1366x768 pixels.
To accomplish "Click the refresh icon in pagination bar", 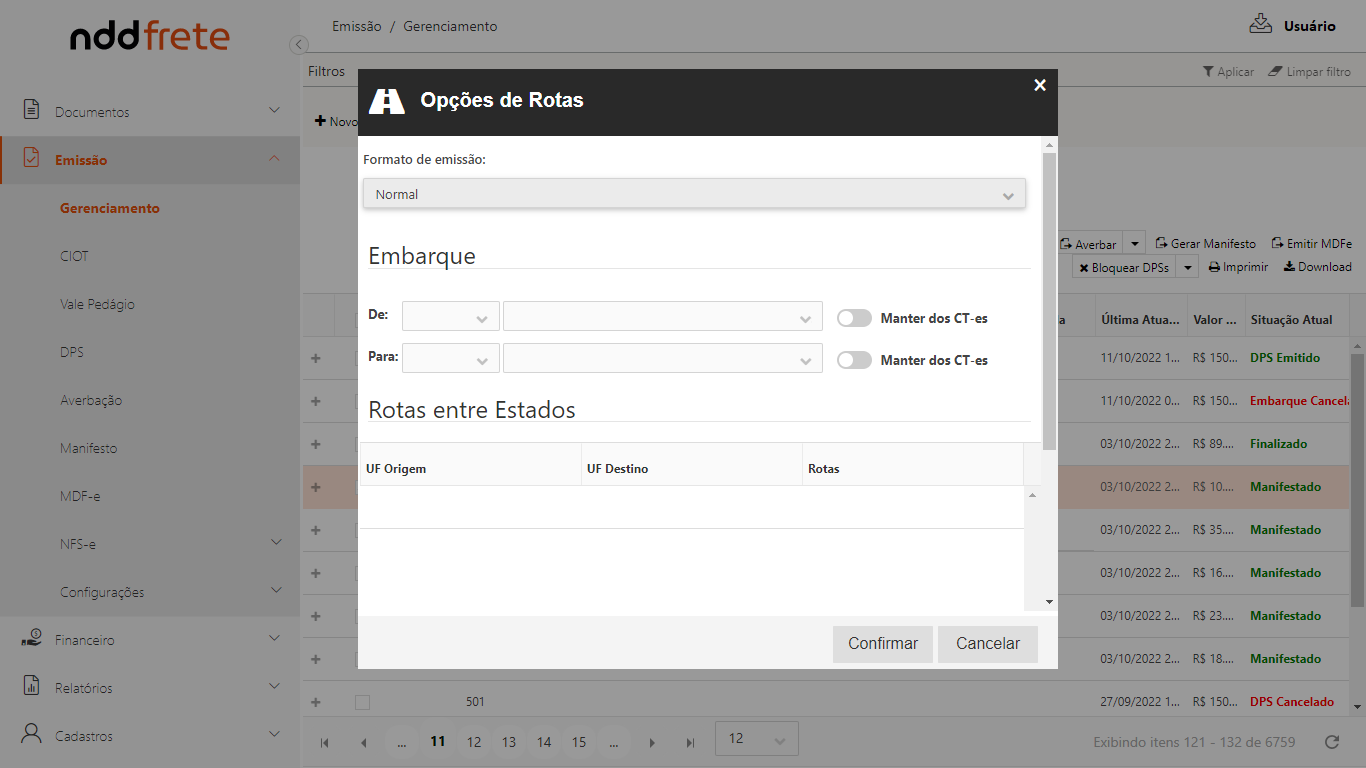I will [1331, 742].
